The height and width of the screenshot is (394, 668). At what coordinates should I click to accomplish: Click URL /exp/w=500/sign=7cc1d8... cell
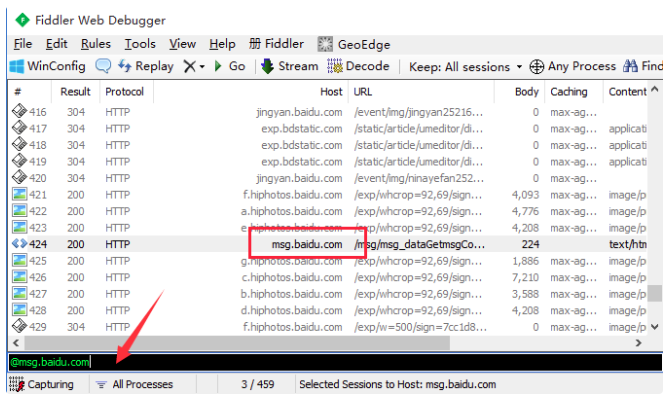click(420, 327)
